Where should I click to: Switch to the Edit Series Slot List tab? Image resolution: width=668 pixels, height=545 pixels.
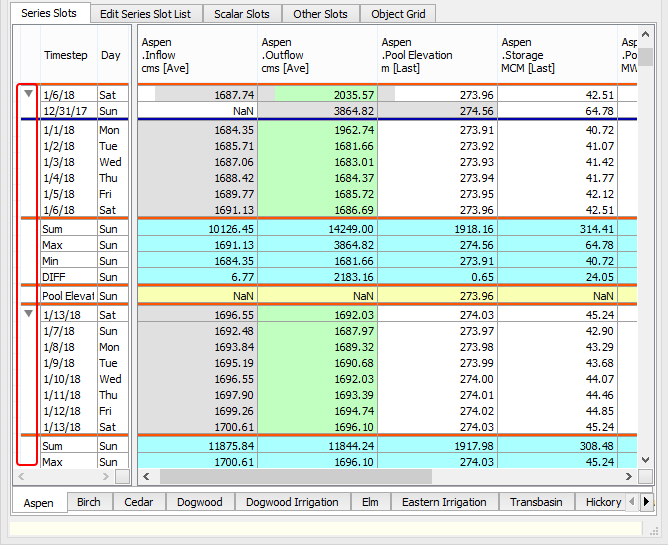[x=145, y=14]
